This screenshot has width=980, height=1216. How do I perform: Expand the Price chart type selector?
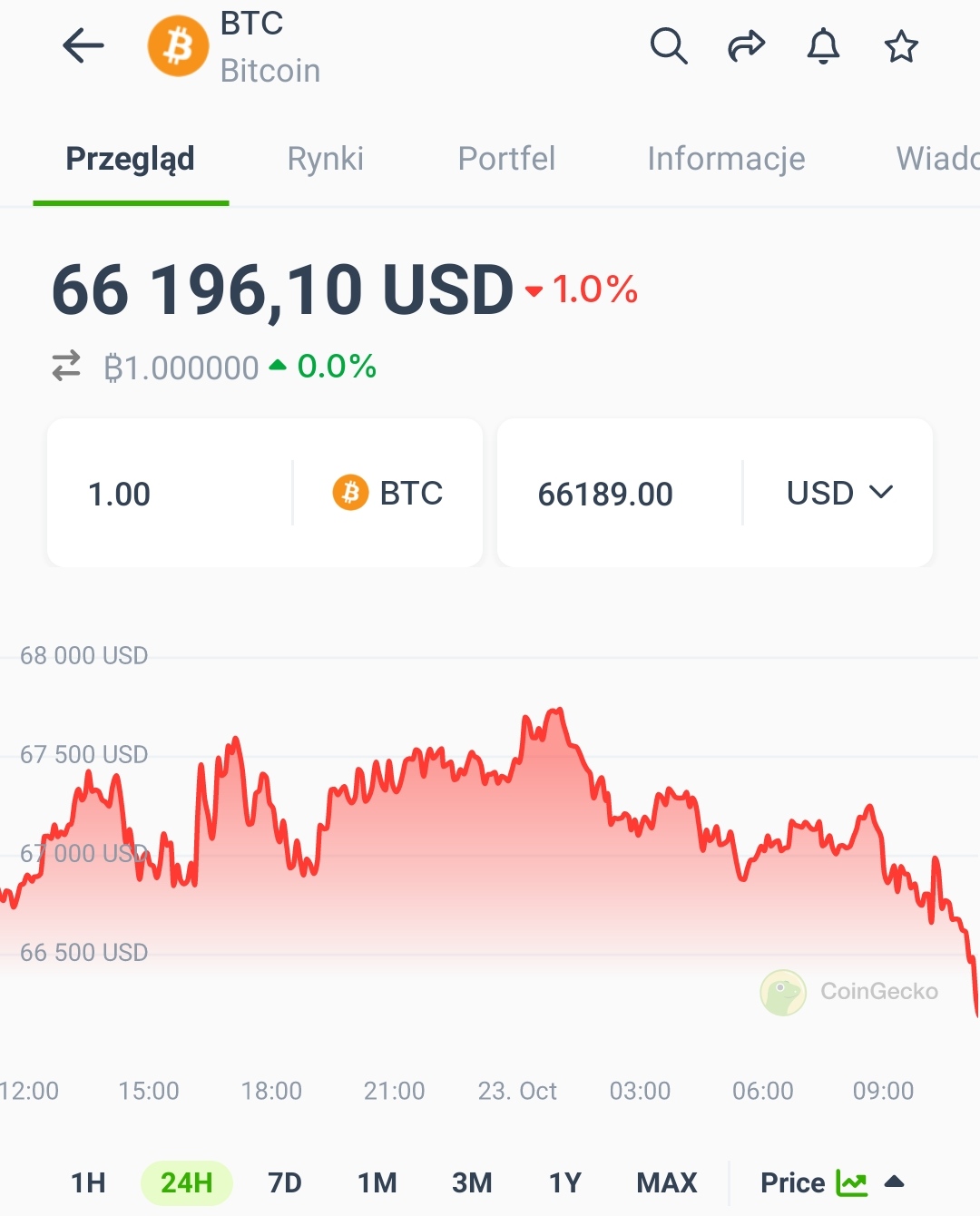(x=894, y=1182)
